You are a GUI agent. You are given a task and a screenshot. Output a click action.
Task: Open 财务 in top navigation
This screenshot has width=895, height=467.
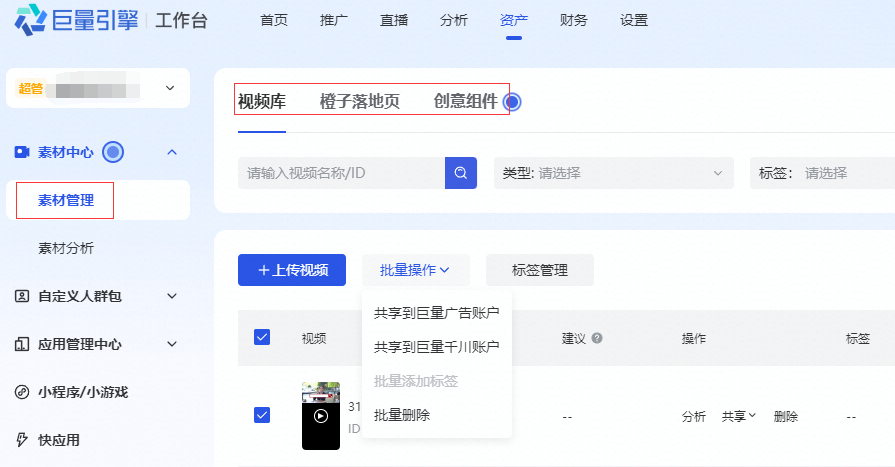tap(574, 21)
